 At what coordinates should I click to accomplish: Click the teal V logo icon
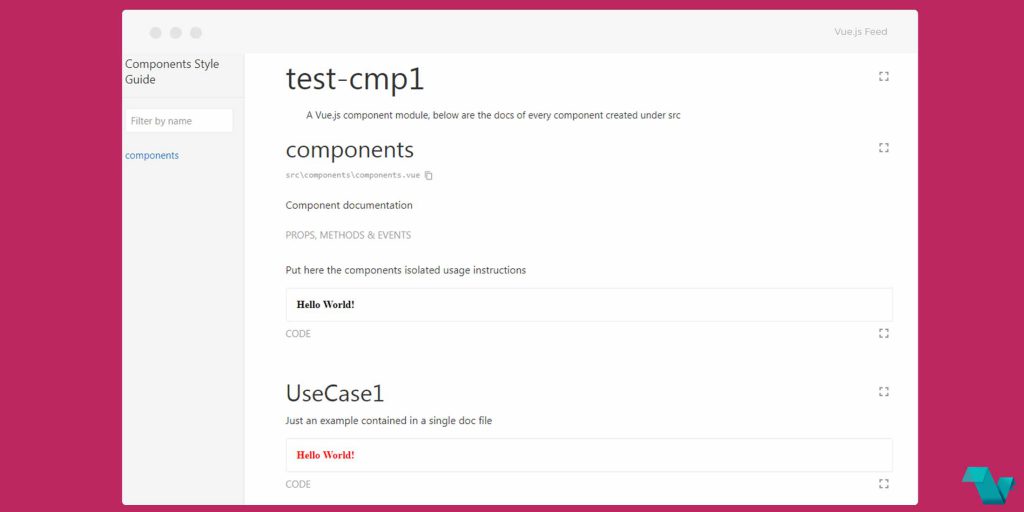click(x=987, y=485)
